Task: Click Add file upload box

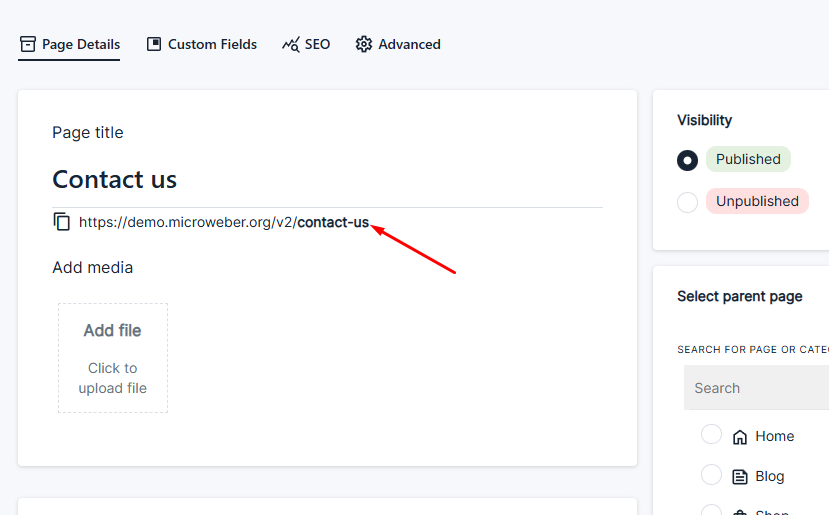Action: [113, 358]
